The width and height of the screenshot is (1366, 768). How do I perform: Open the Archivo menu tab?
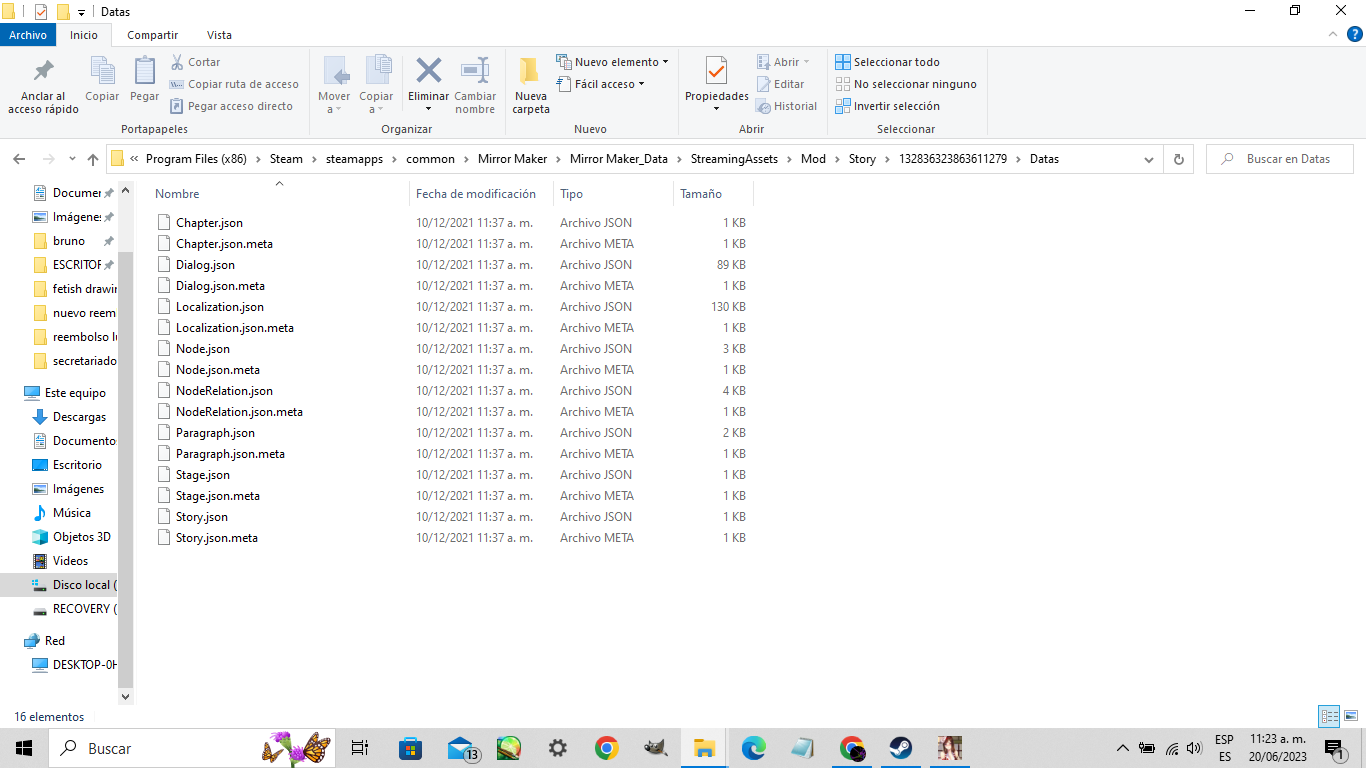[28, 35]
